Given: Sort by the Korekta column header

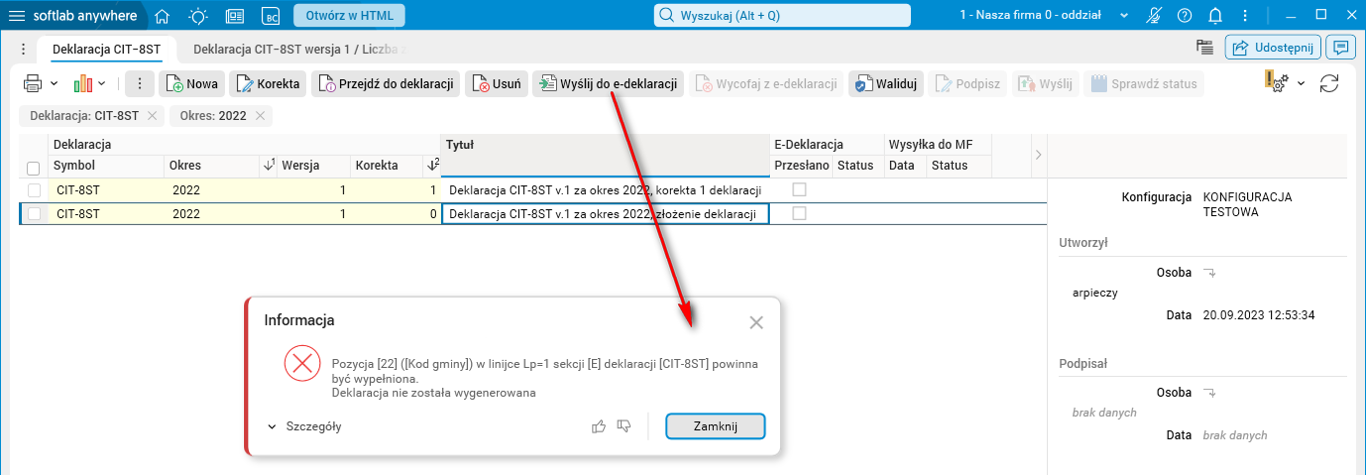Looking at the screenshot, I should click(x=396, y=165).
